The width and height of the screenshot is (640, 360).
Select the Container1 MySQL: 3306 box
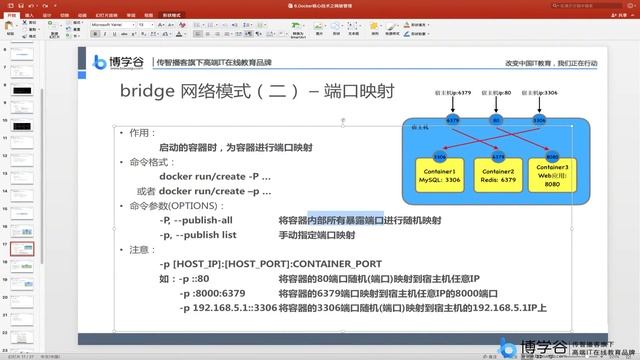[439, 175]
